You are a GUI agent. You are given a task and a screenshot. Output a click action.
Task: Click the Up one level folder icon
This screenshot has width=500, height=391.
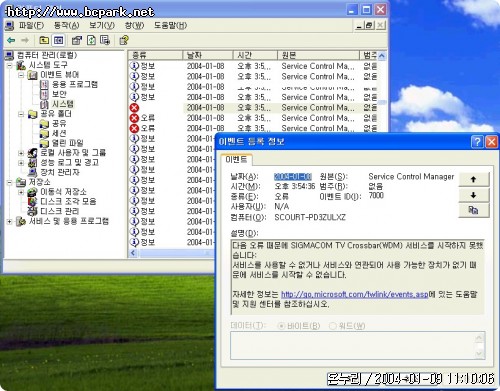(x=44, y=40)
